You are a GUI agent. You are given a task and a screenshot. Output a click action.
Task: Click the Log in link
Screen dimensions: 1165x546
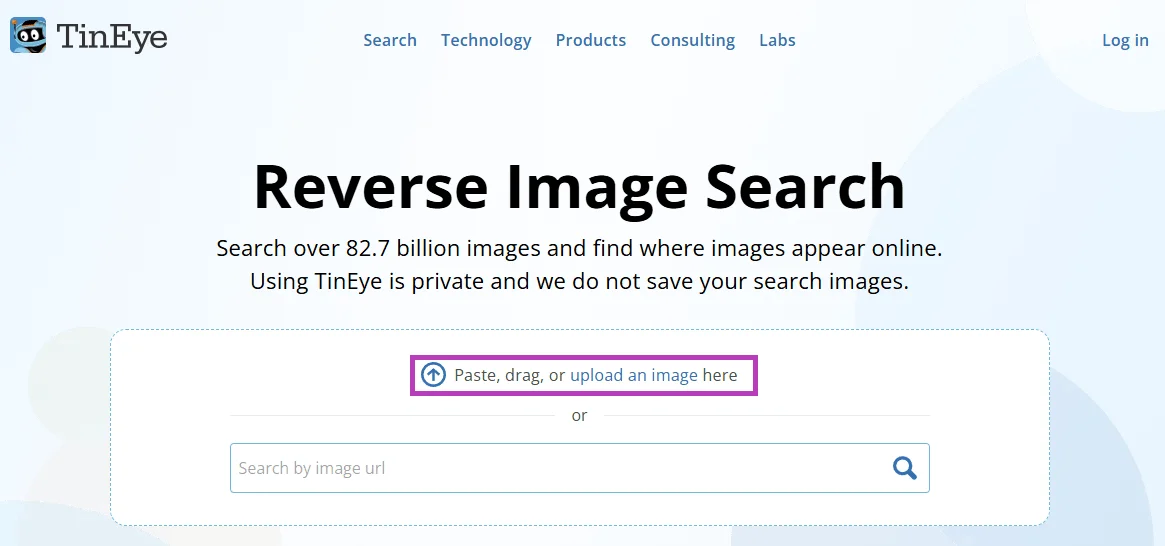click(1125, 40)
